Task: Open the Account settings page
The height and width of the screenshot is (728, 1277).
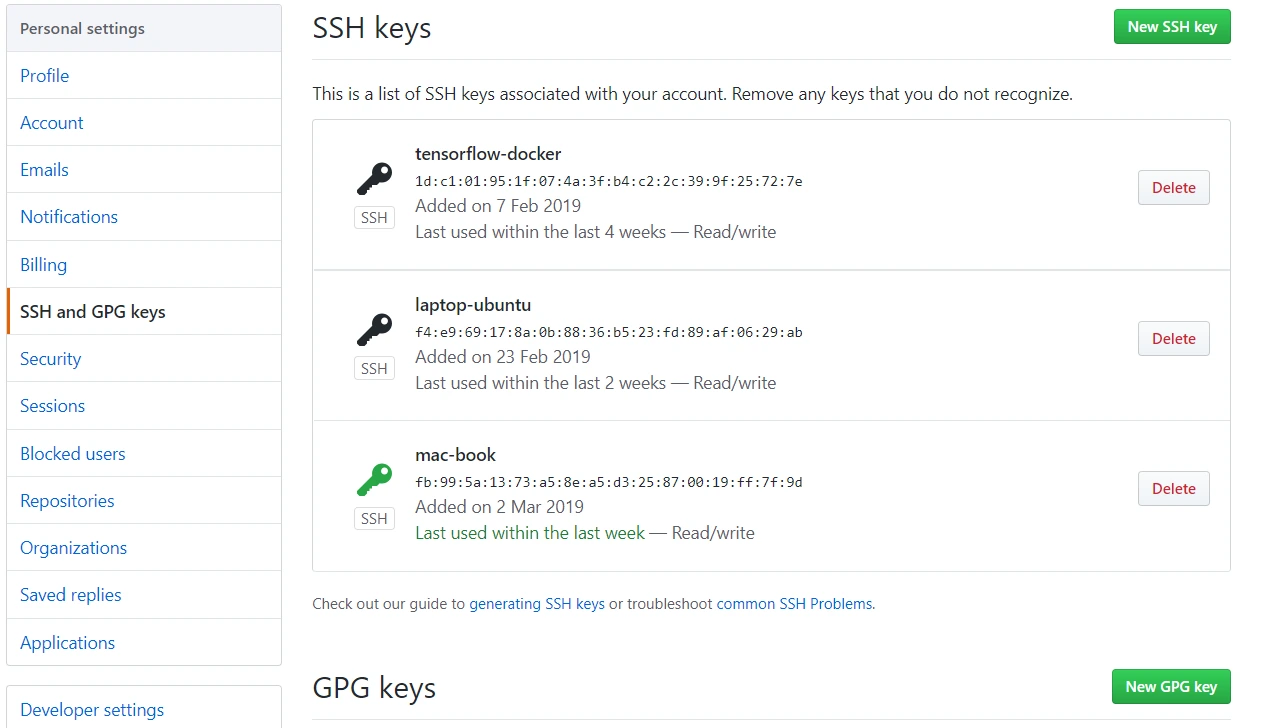Action: click(x=52, y=123)
